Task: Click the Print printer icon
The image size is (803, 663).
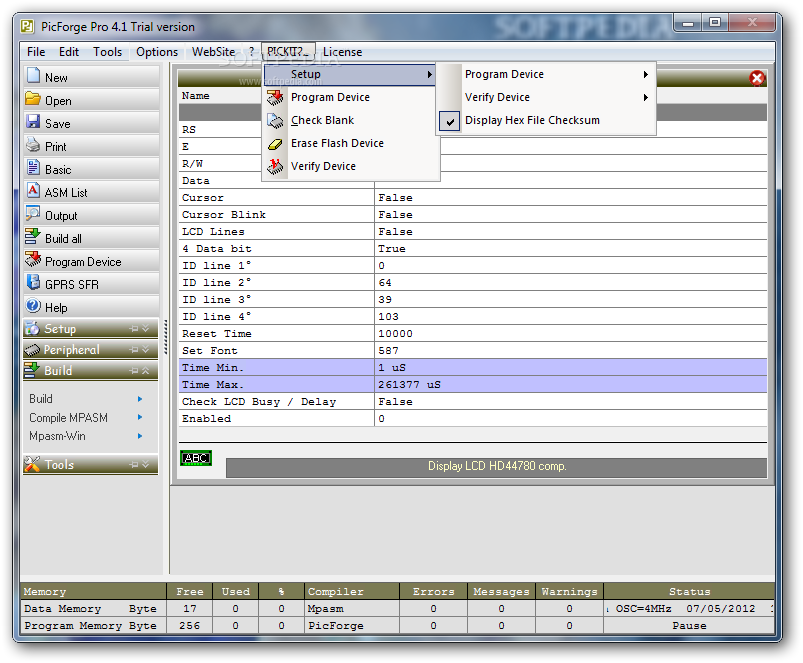Action: pyautogui.click(x=33, y=144)
